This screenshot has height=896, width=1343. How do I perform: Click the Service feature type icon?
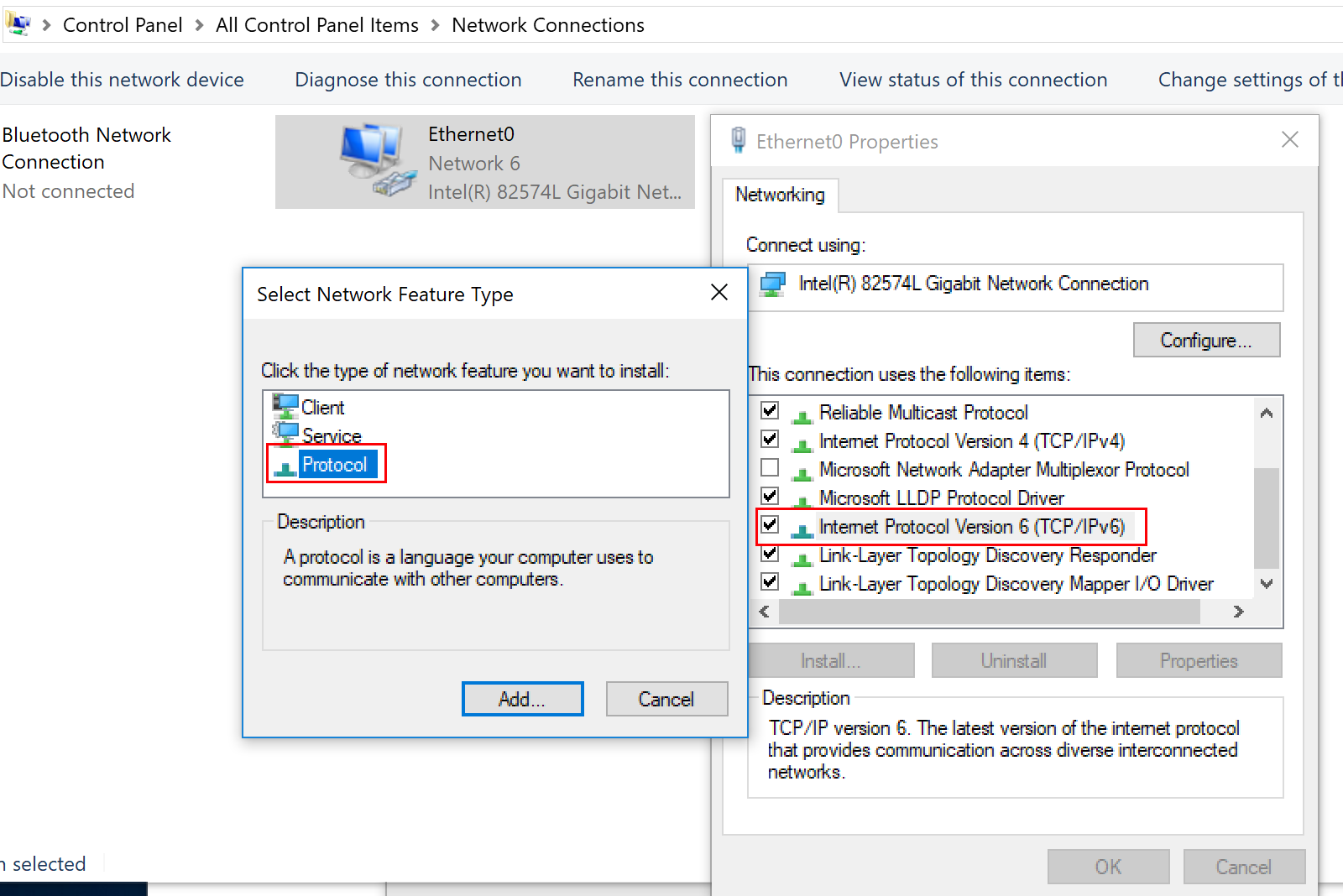285,435
